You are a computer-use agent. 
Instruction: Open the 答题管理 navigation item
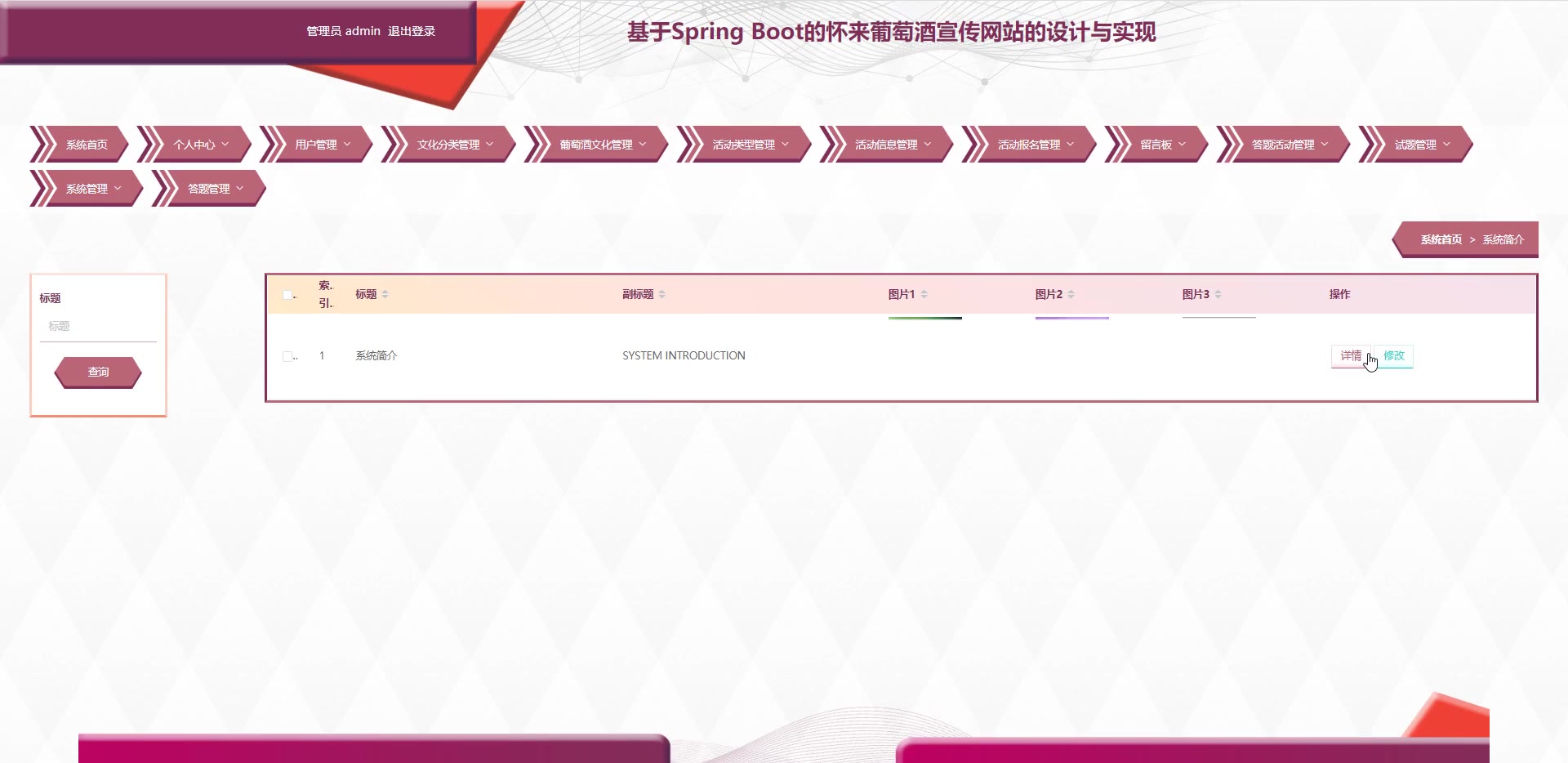[x=210, y=189]
